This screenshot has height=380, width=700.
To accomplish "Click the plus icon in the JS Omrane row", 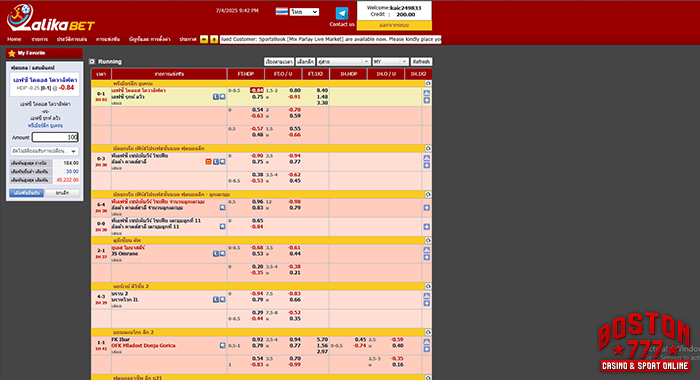I will (x=427, y=258).
